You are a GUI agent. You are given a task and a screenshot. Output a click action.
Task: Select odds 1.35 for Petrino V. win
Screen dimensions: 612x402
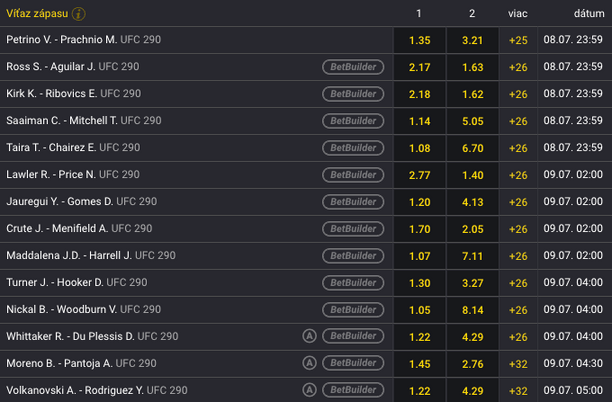[x=420, y=40]
